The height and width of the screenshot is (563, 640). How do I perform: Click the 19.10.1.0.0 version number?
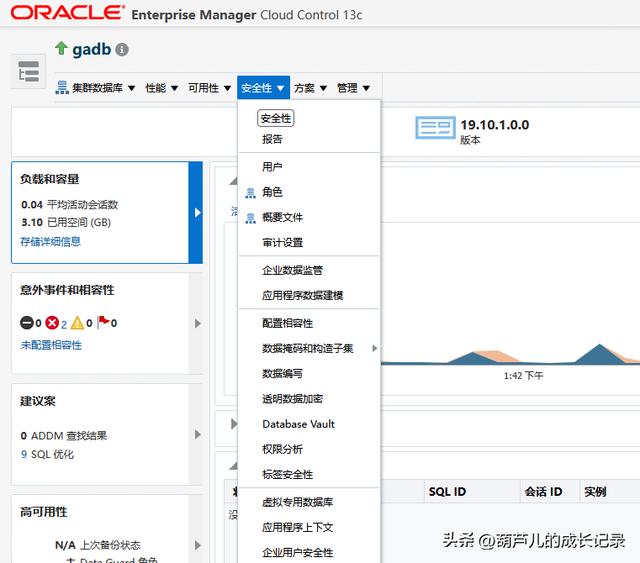[495, 125]
